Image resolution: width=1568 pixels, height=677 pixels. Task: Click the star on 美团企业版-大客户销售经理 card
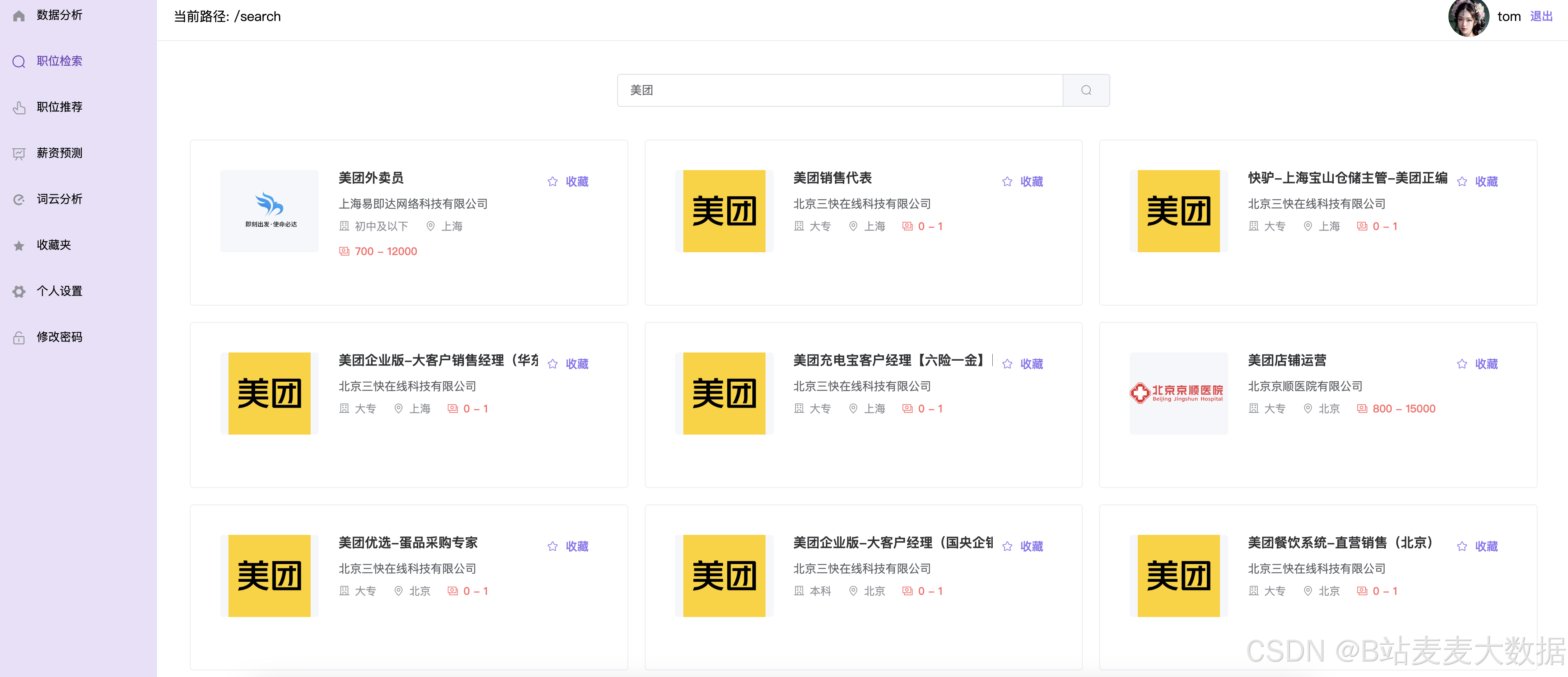(552, 364)
